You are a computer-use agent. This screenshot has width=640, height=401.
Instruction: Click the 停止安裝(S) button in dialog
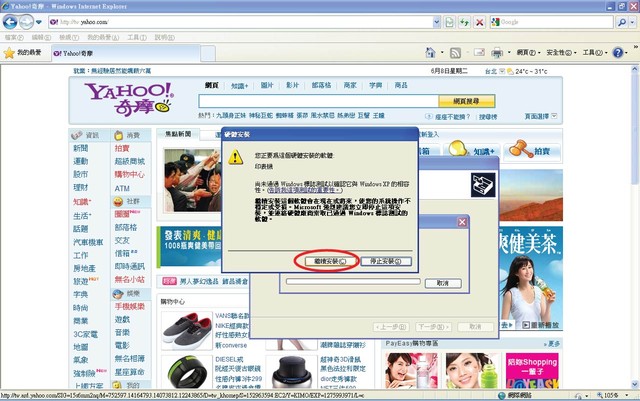[x=386, y=261]
